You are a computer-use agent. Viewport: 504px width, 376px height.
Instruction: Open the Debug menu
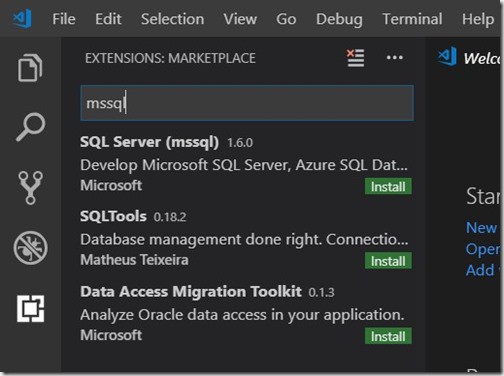tap(339, 20)
